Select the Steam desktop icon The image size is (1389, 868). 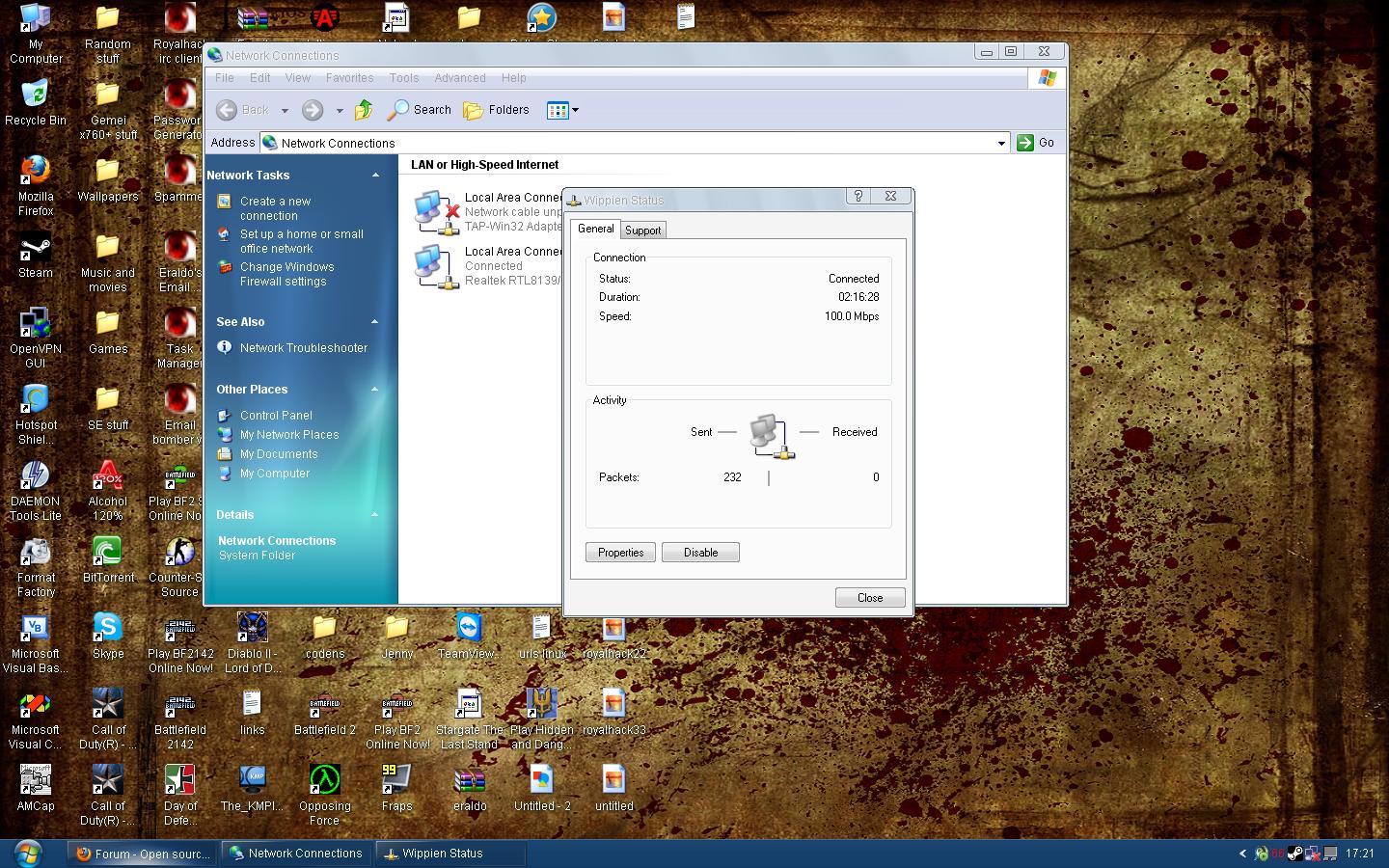36,249
